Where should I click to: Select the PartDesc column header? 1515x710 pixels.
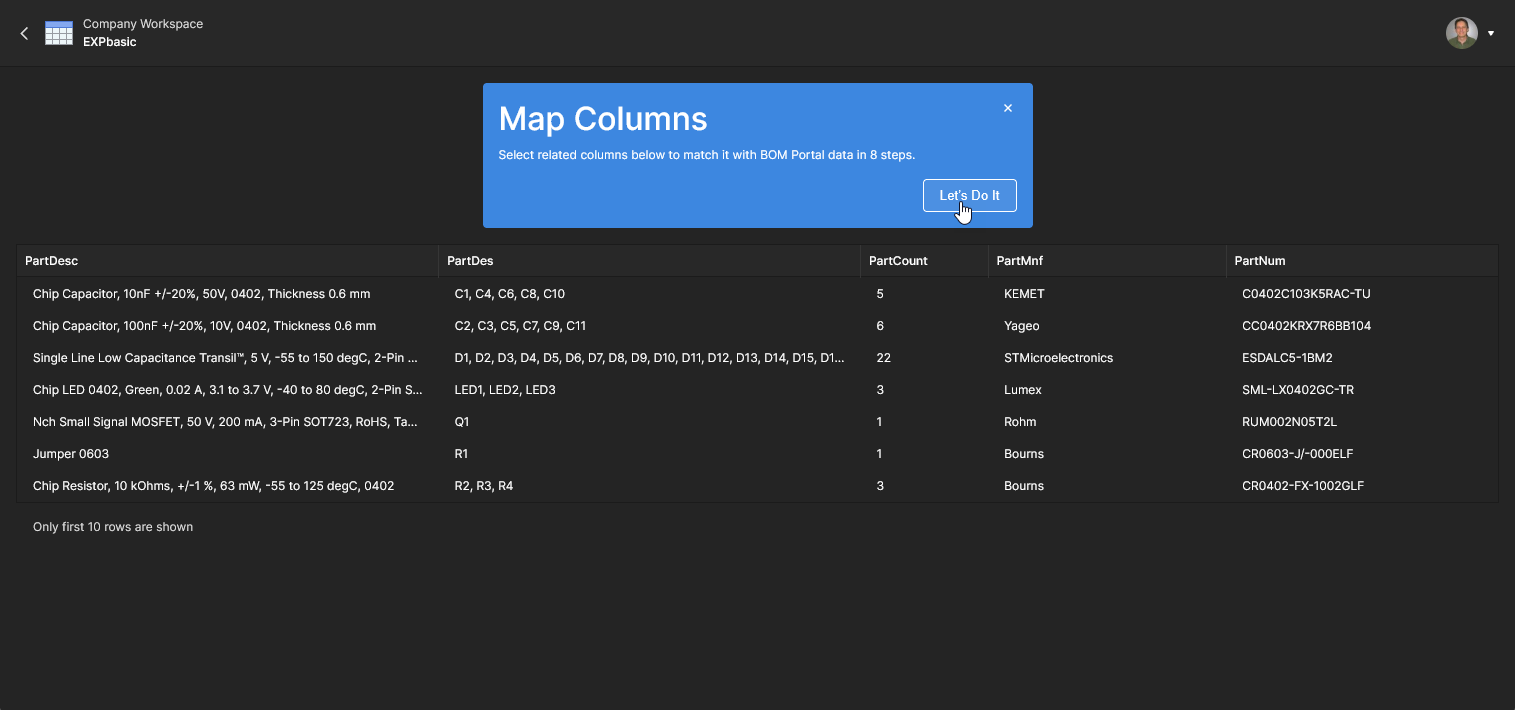point(52,261)
